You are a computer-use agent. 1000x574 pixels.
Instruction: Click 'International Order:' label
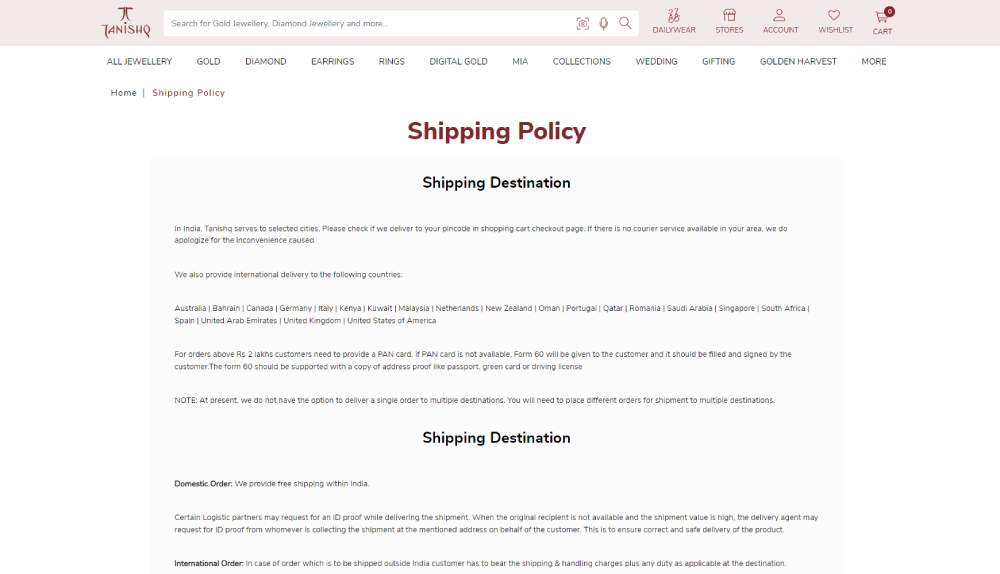click(209, 563)
